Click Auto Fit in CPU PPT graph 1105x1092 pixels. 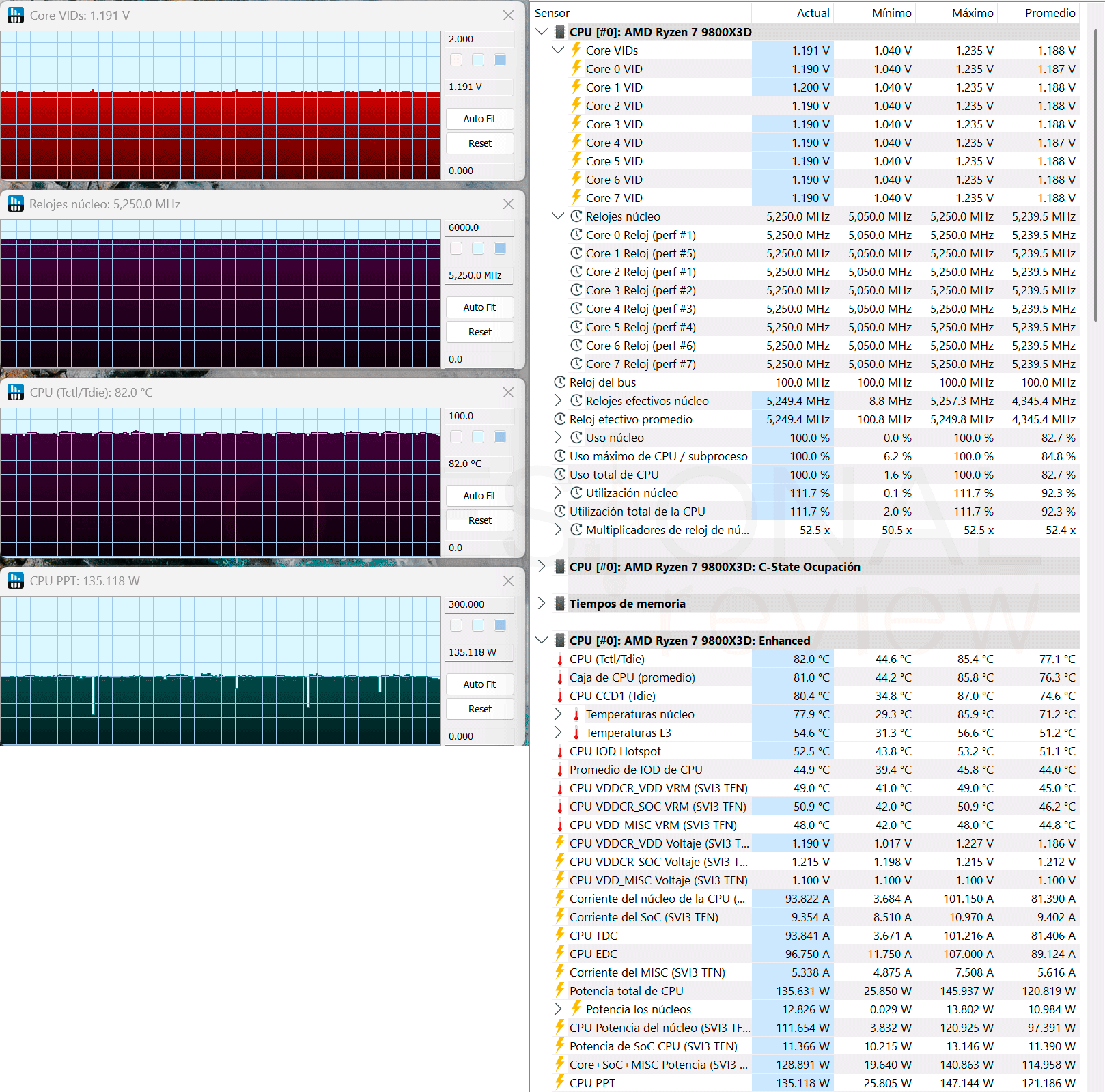pos(479,684)
